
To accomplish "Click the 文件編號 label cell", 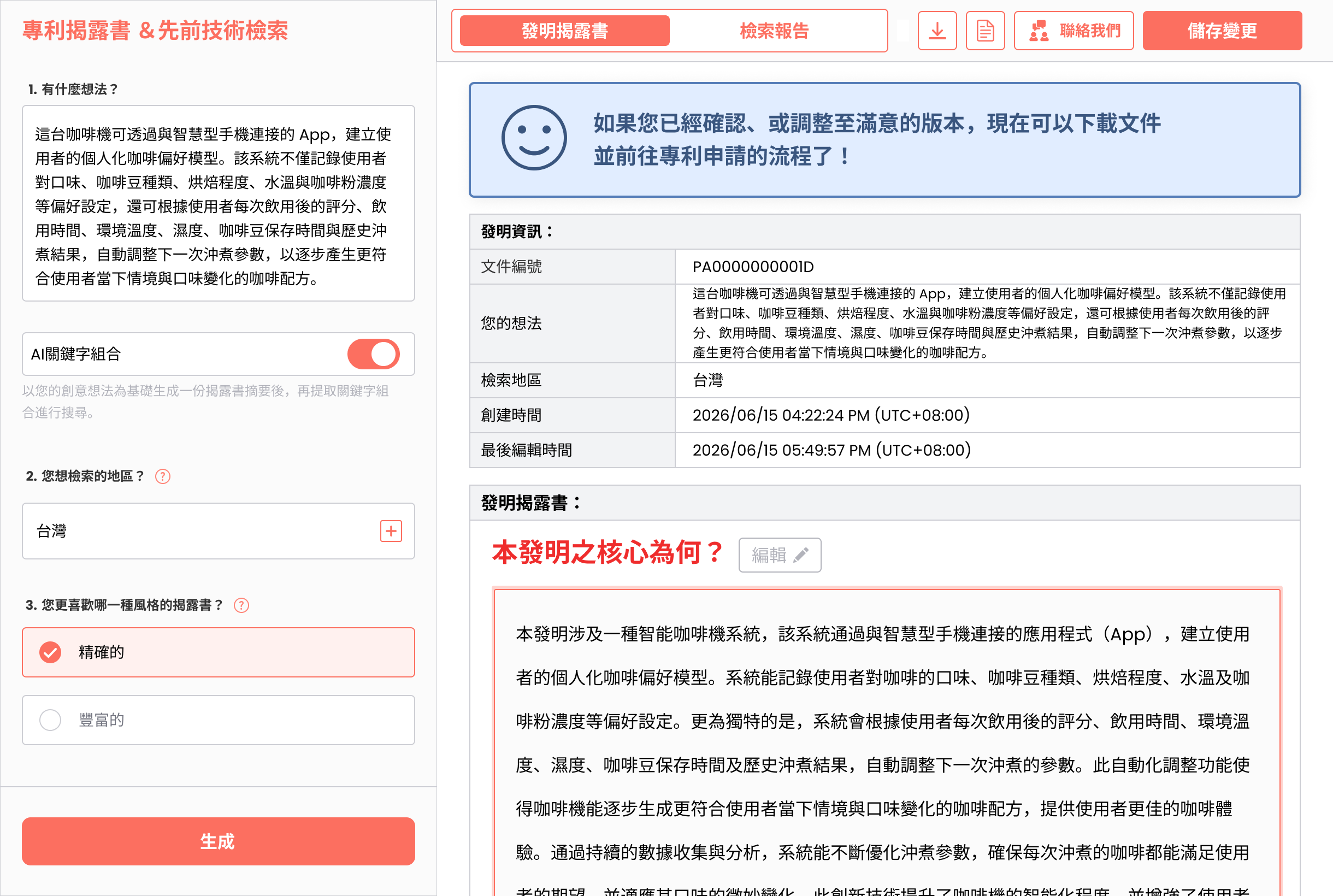I will (572, 267).
